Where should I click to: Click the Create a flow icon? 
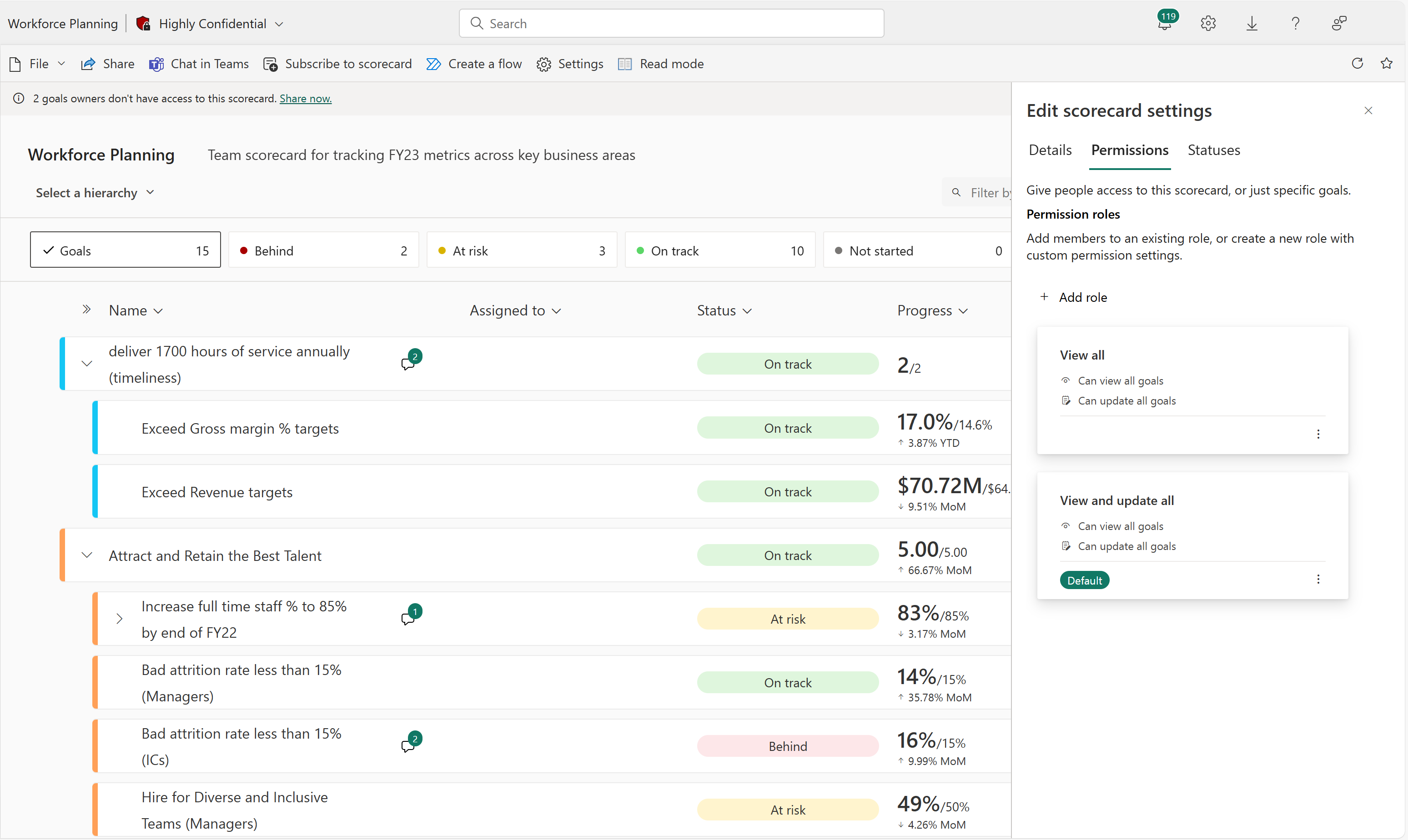(x=432, y=63)
